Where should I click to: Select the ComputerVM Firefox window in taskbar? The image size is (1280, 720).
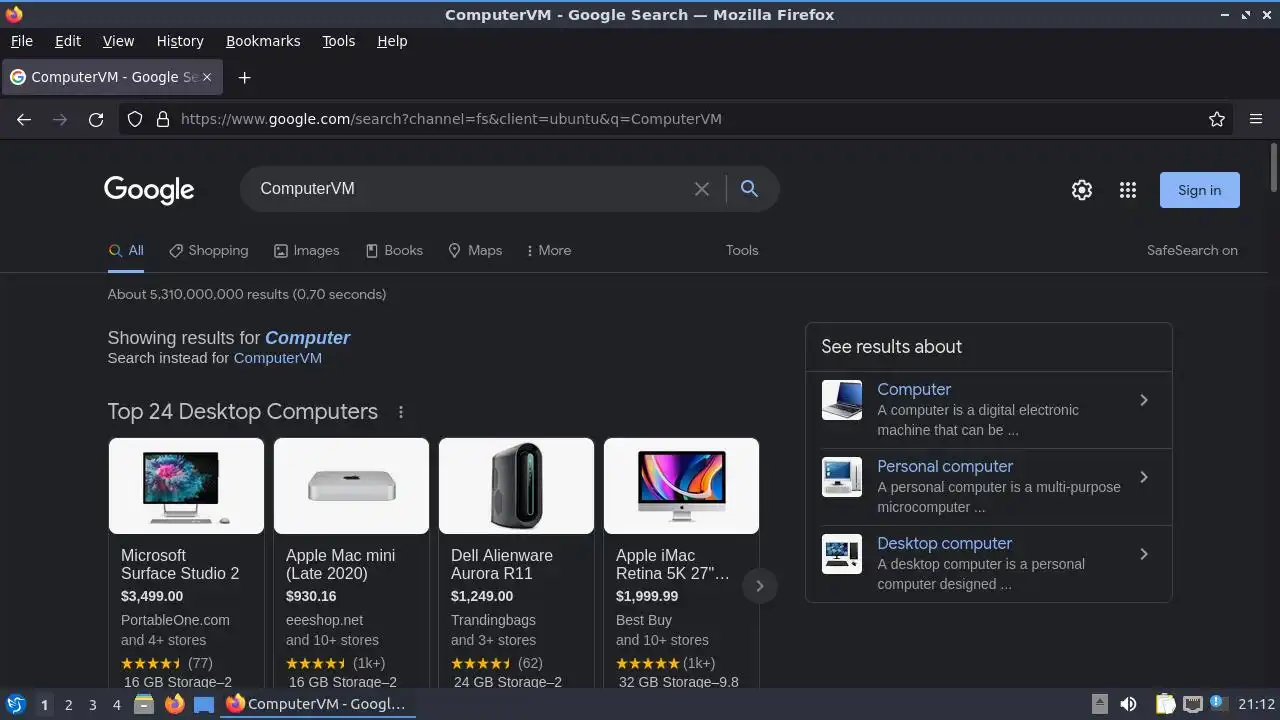(316, 705)
